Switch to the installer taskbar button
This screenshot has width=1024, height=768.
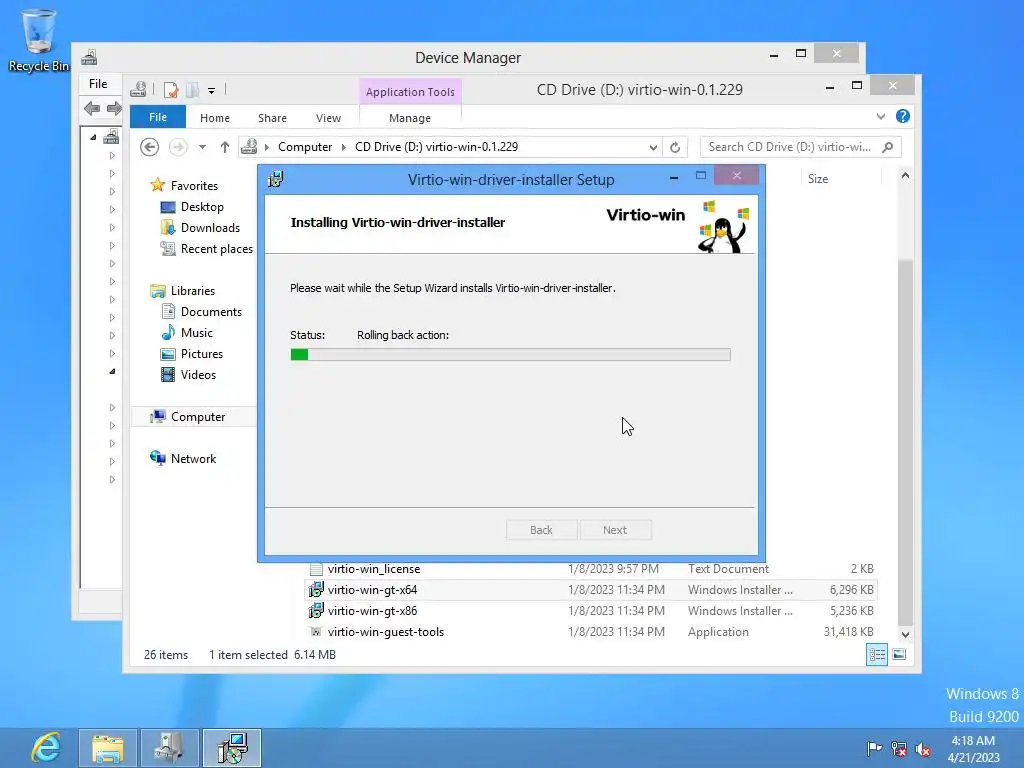232,748
